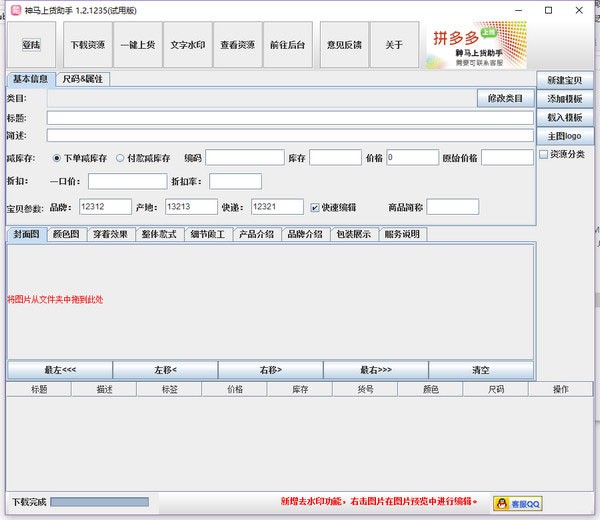
Task: Click the 库存 table column header
Action: click(x=300, y=389)
